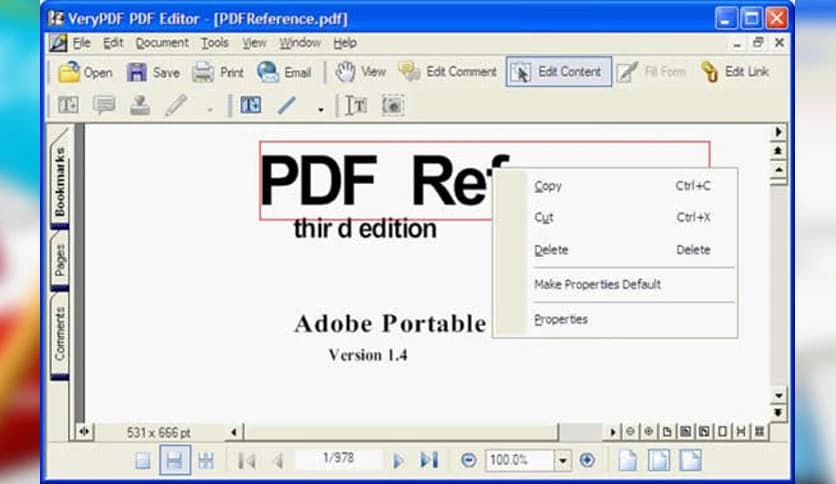Open the Bookmarks side tab
The width and height of the screenshot is (836, 484).
[60, 181]
